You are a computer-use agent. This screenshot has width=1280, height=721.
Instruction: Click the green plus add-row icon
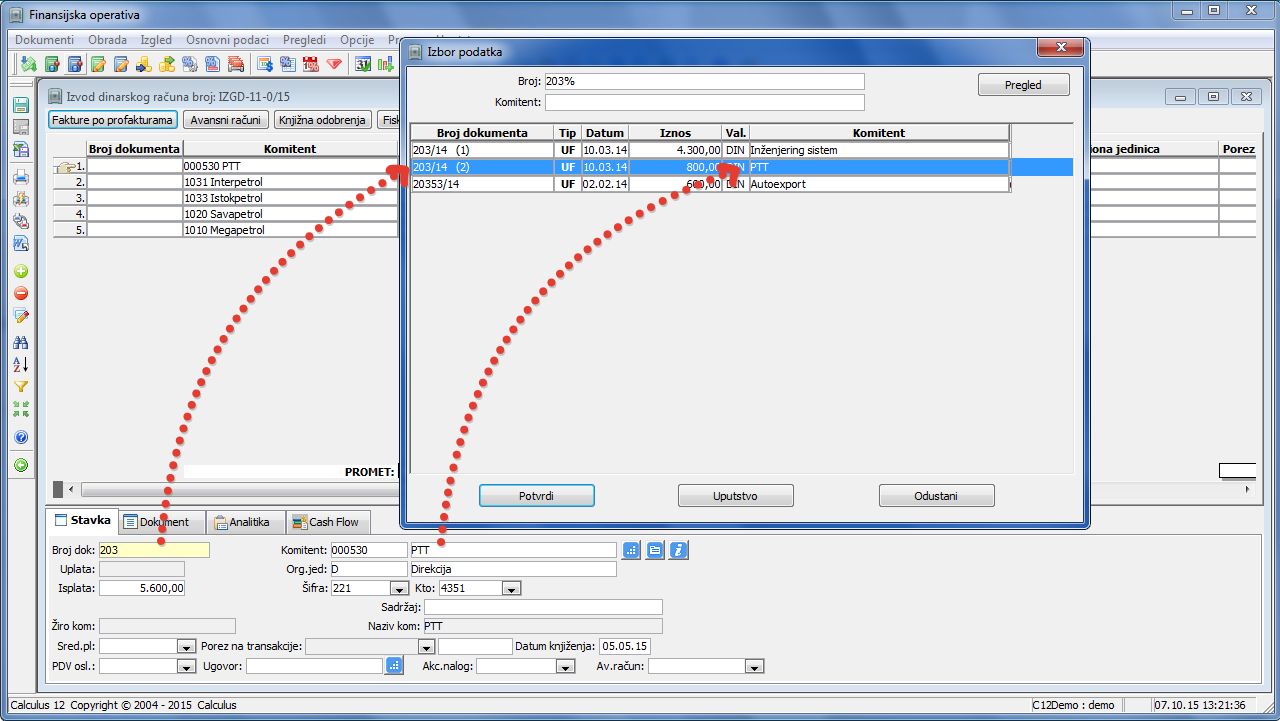click(x=21, y=272)
